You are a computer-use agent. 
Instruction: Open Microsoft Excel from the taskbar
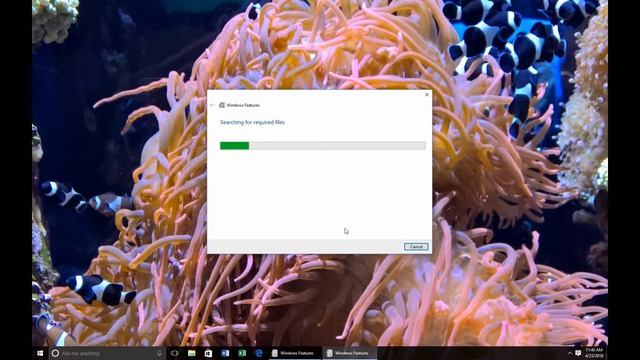point(242,353)
